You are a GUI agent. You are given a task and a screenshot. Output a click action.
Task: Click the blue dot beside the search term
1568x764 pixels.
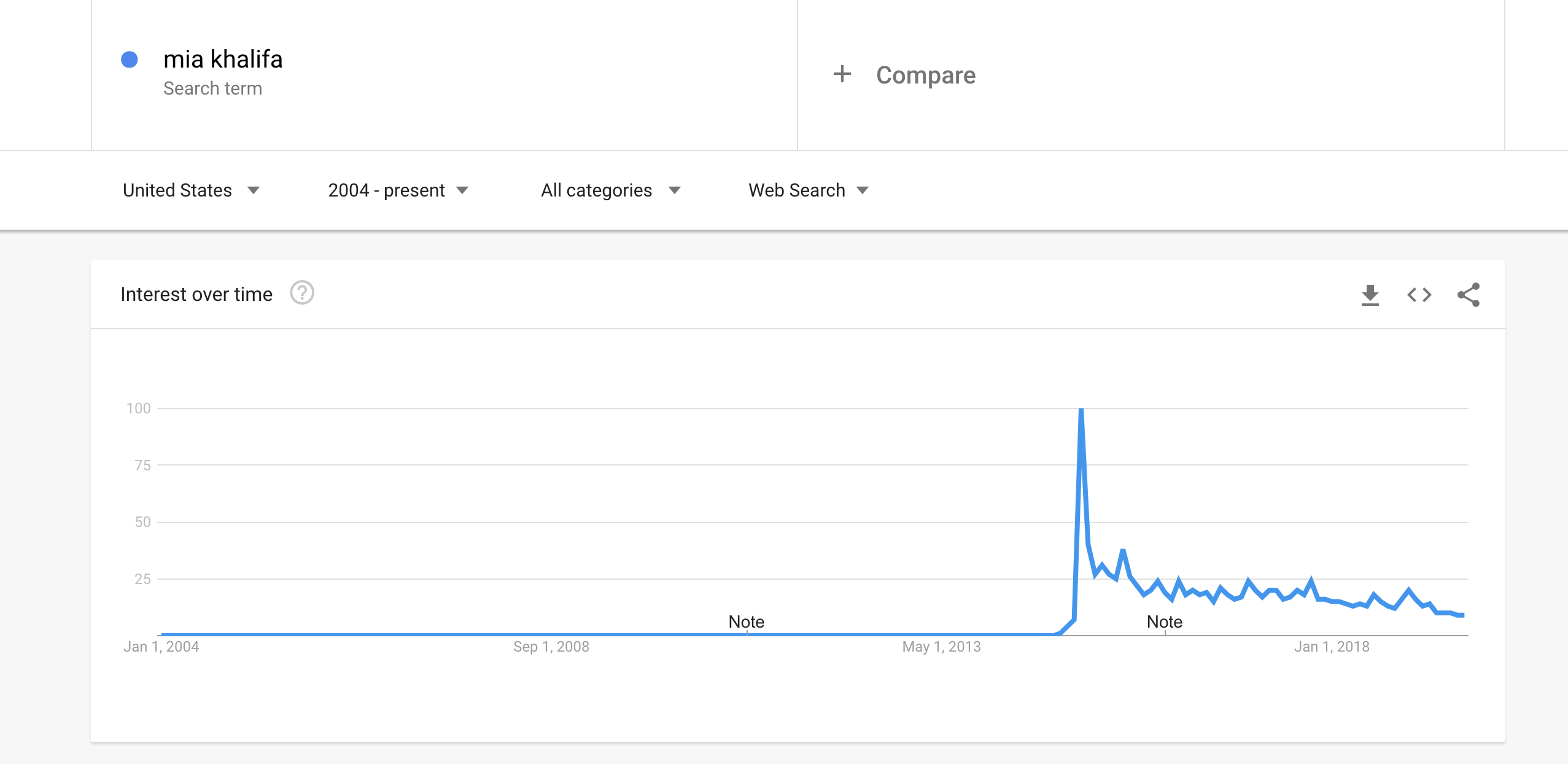[129, 60]
